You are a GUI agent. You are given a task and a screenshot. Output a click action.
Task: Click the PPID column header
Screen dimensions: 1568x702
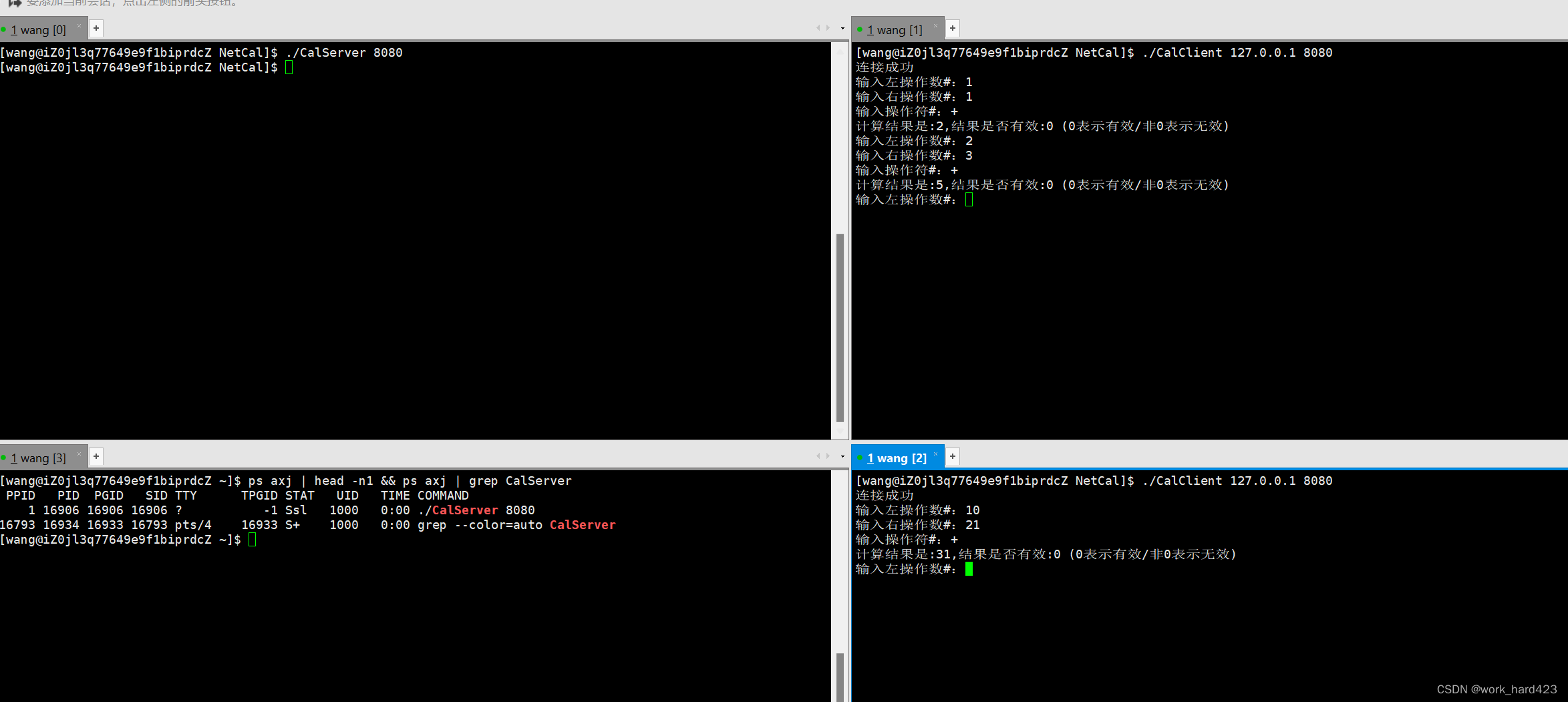click(x=21, y=496)
